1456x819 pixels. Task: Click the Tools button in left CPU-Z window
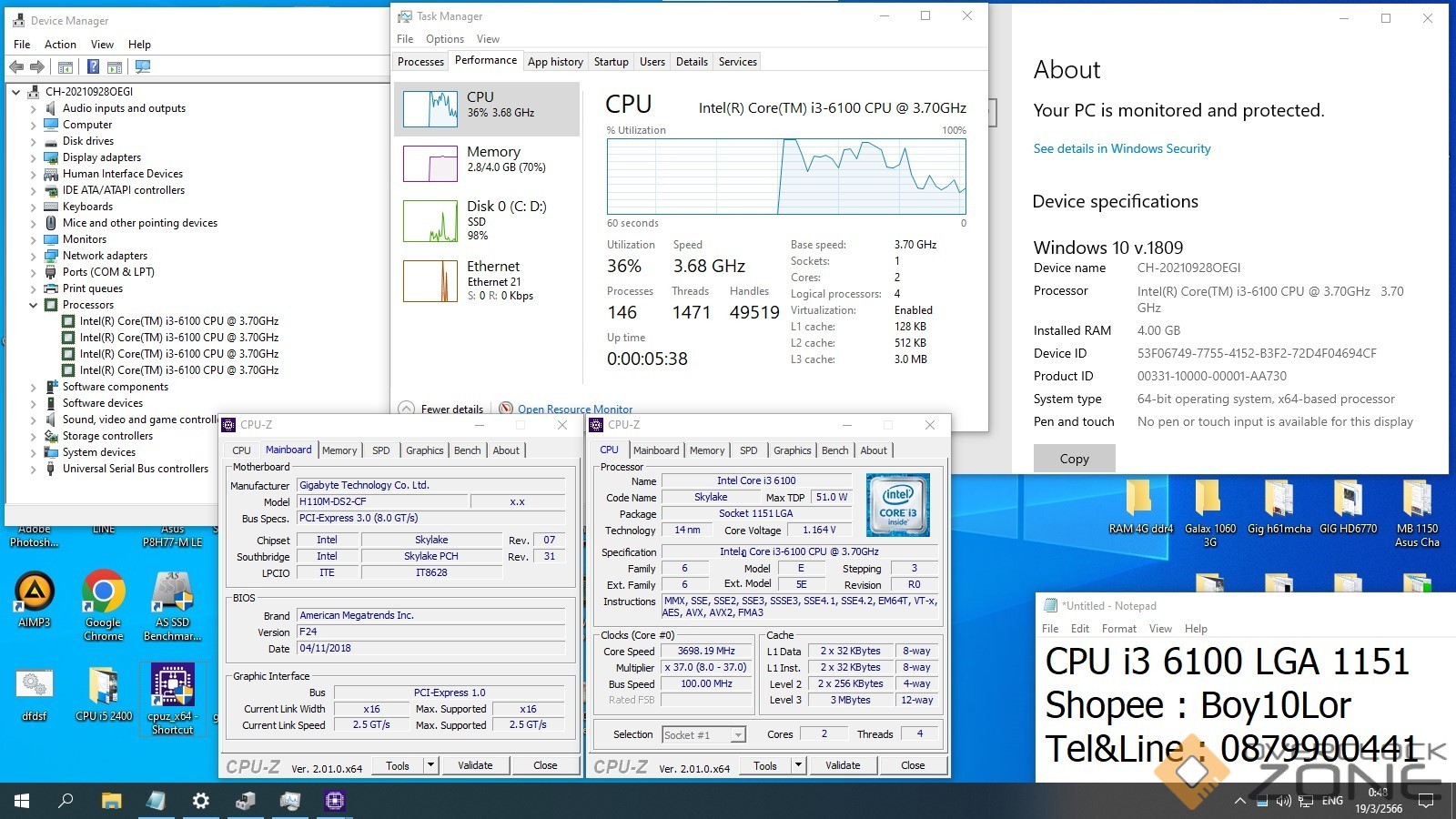pos(398,765)
